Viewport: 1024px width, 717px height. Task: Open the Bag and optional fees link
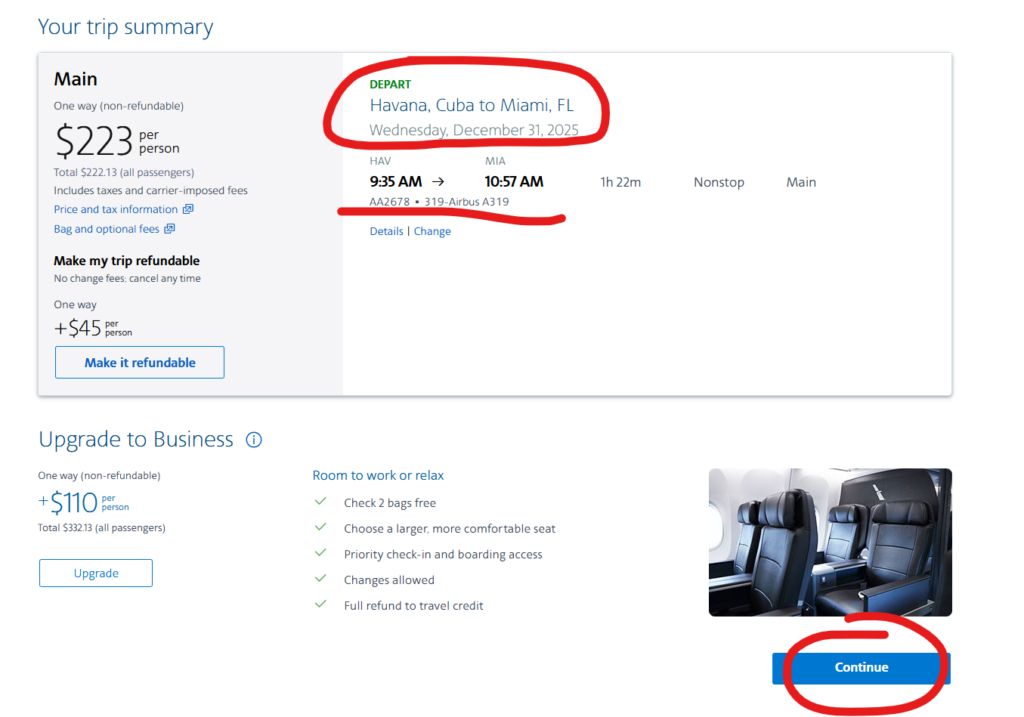(x=106, y=229)
